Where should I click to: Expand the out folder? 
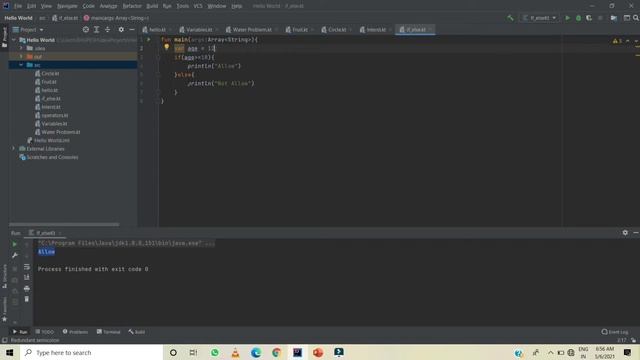click(21, 56)
